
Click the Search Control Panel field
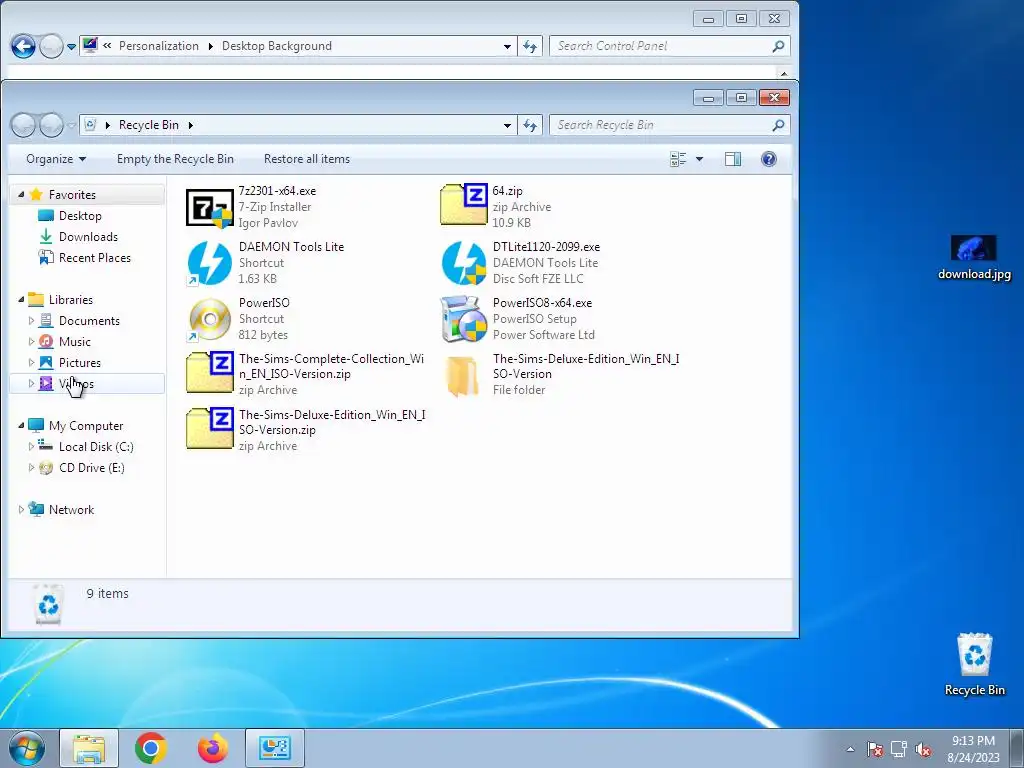click(x=660, y=46)
